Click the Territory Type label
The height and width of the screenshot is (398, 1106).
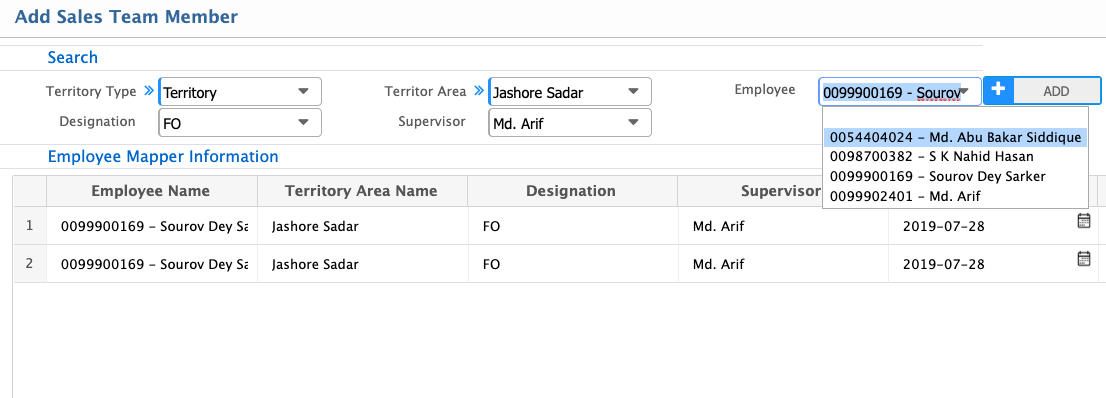pos(91,91)
